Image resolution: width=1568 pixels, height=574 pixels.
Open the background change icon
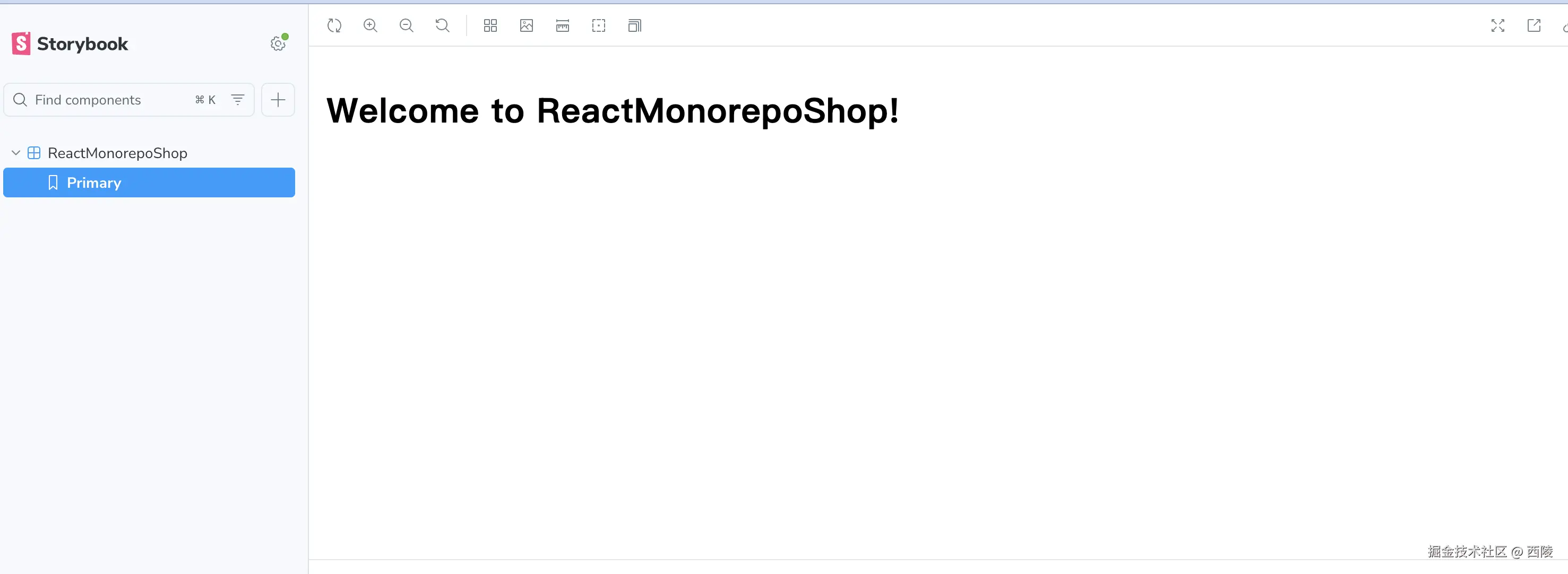pyautogui.click(x=527, y=25)
